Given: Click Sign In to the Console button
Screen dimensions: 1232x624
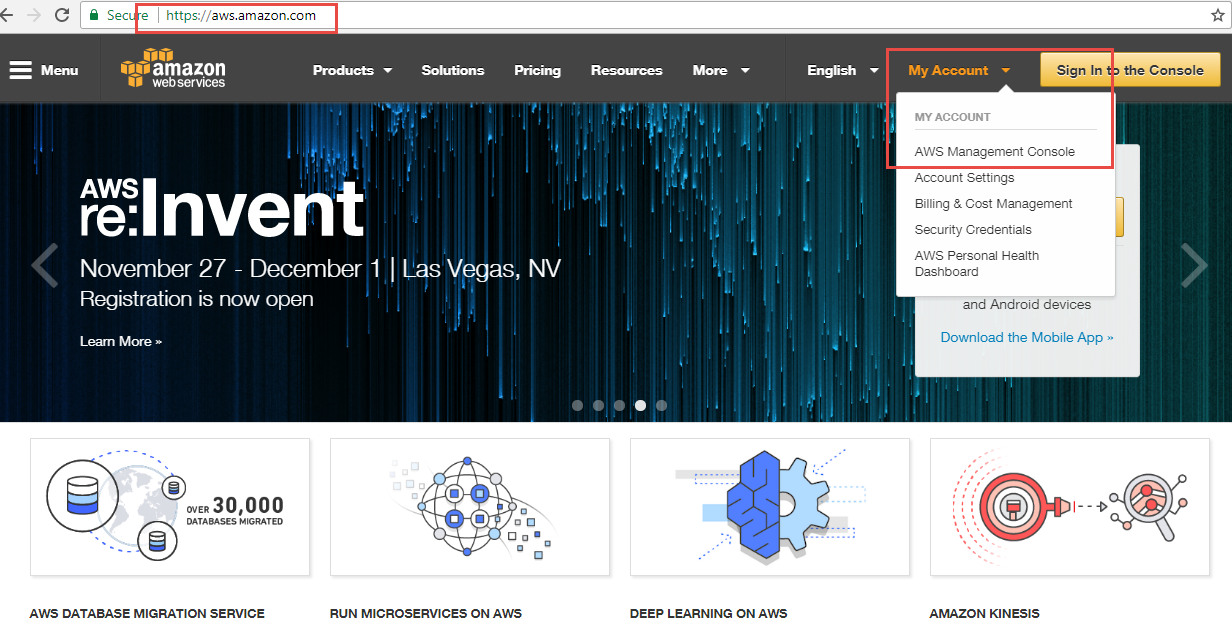Looking at the screenshot, I should pos(1130,70).
